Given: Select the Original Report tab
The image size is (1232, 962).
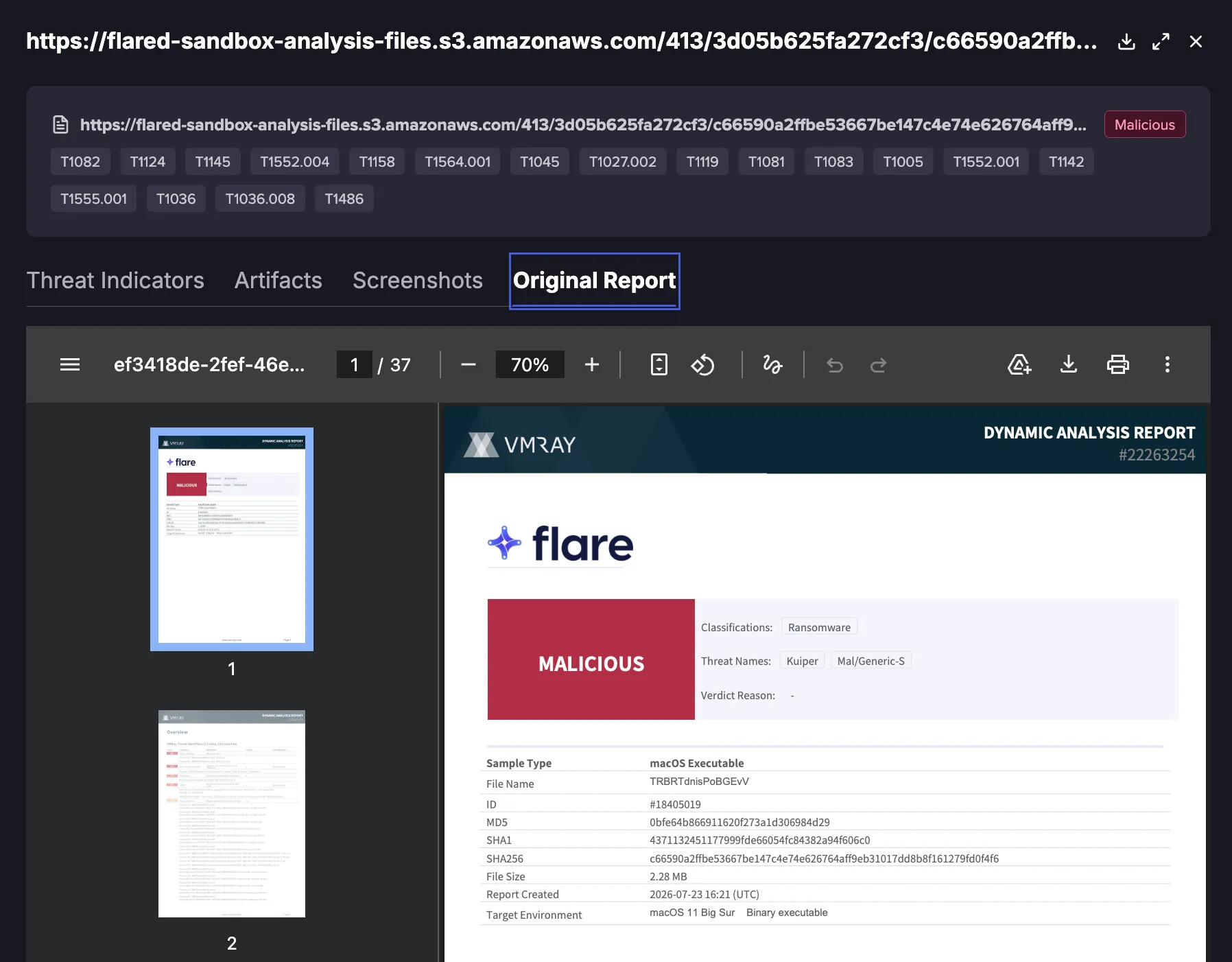Looking at the screenshot, I should 595,281.
